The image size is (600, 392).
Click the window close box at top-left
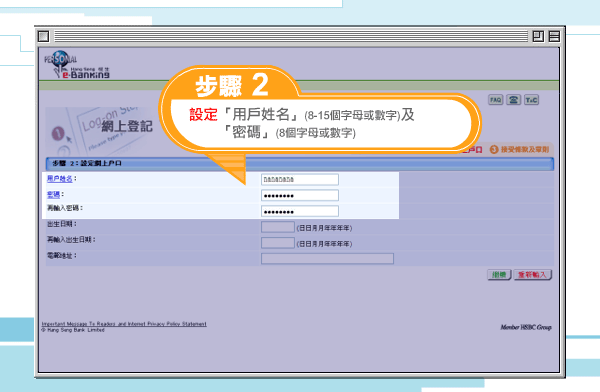pos(44,36)
